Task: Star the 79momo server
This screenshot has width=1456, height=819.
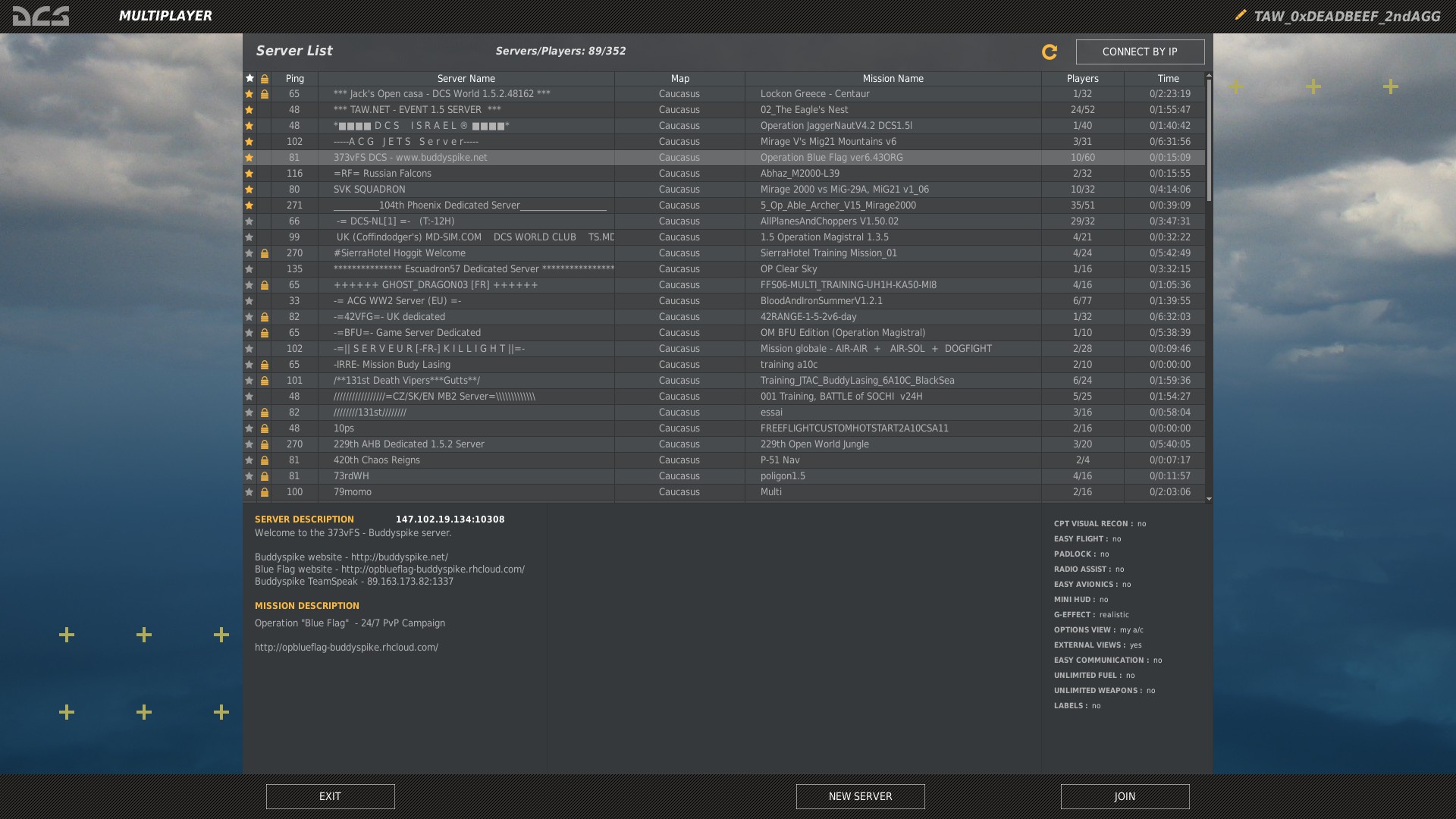Action: click(249, 492)
